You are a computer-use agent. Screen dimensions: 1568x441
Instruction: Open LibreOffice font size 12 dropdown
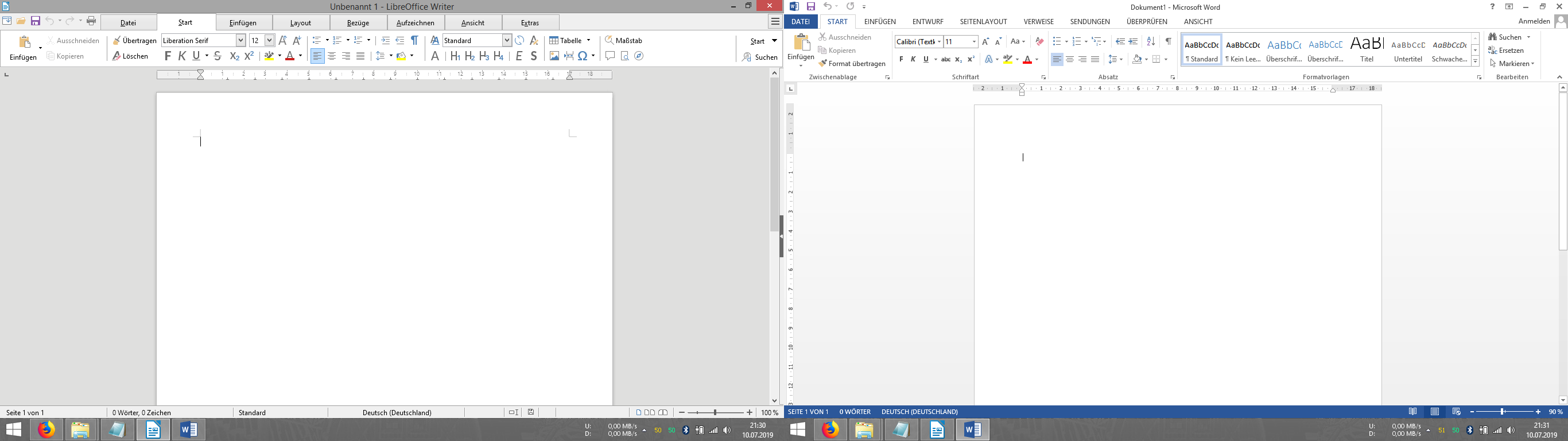(269, 40)
